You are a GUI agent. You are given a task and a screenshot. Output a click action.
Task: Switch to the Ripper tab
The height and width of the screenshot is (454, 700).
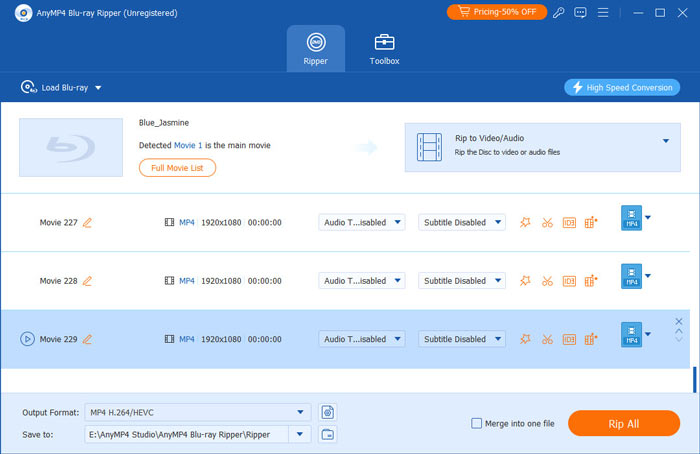point(316,49)
